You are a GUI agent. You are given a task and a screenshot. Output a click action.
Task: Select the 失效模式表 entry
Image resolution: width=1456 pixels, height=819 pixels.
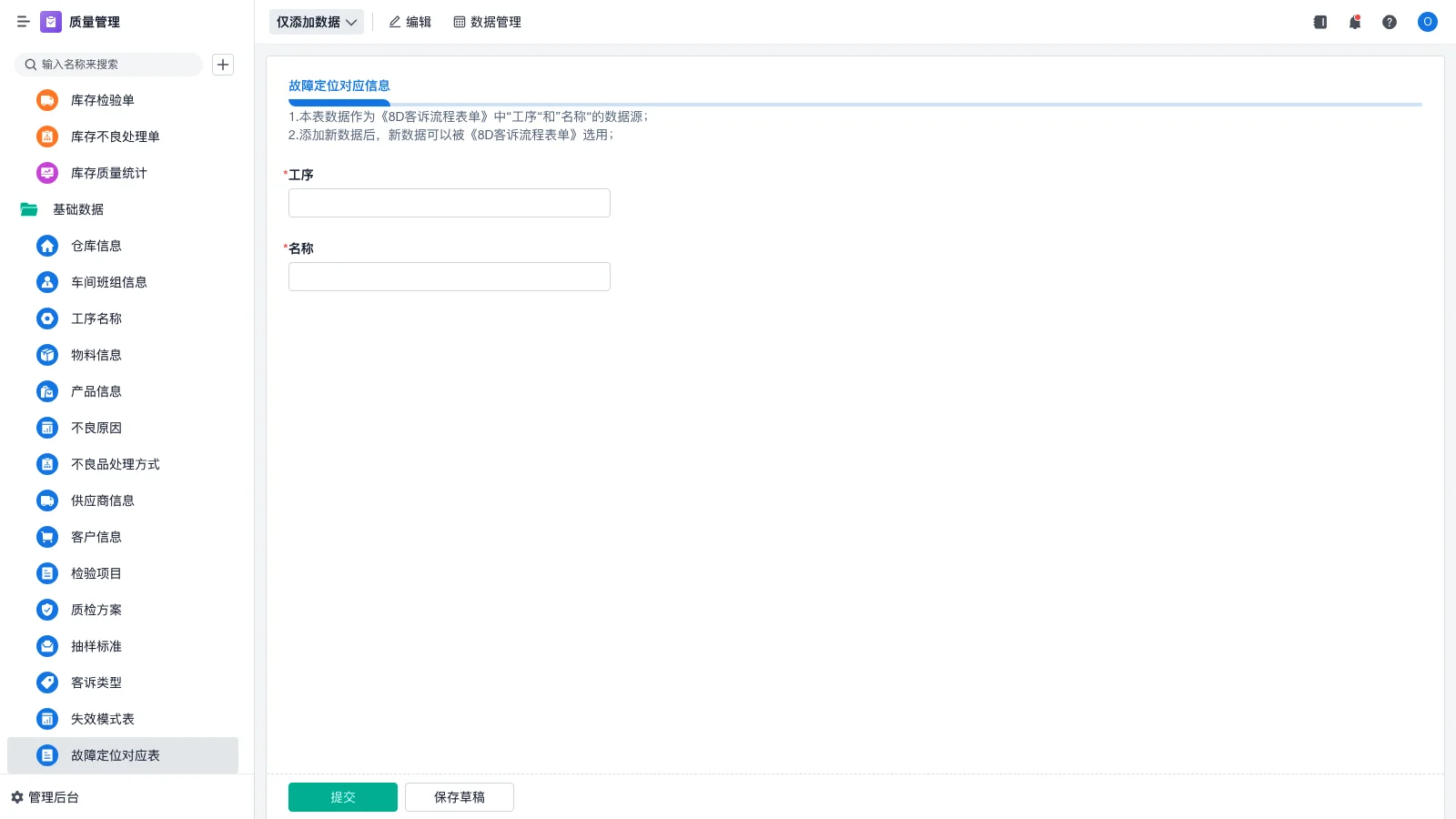(x=101, y=719)
